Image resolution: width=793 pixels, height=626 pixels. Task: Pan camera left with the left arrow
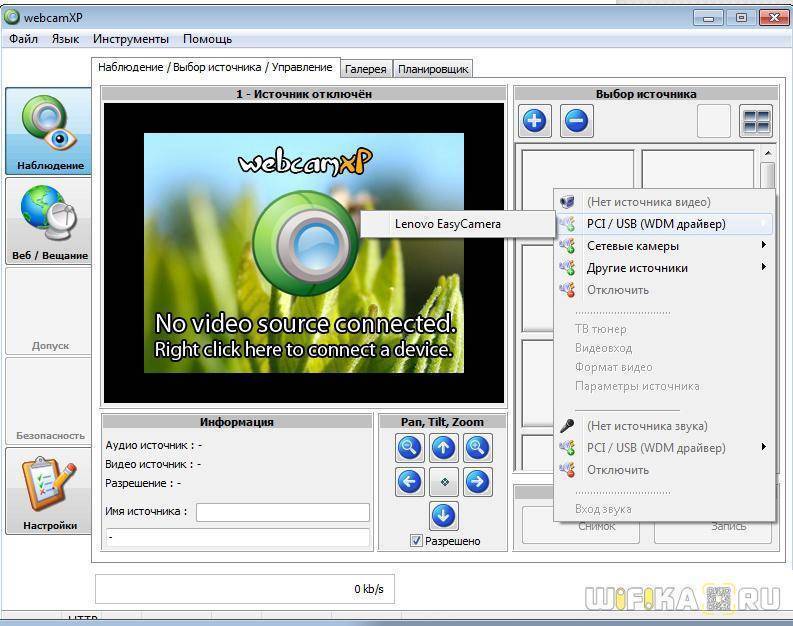[x=409, y=481]
